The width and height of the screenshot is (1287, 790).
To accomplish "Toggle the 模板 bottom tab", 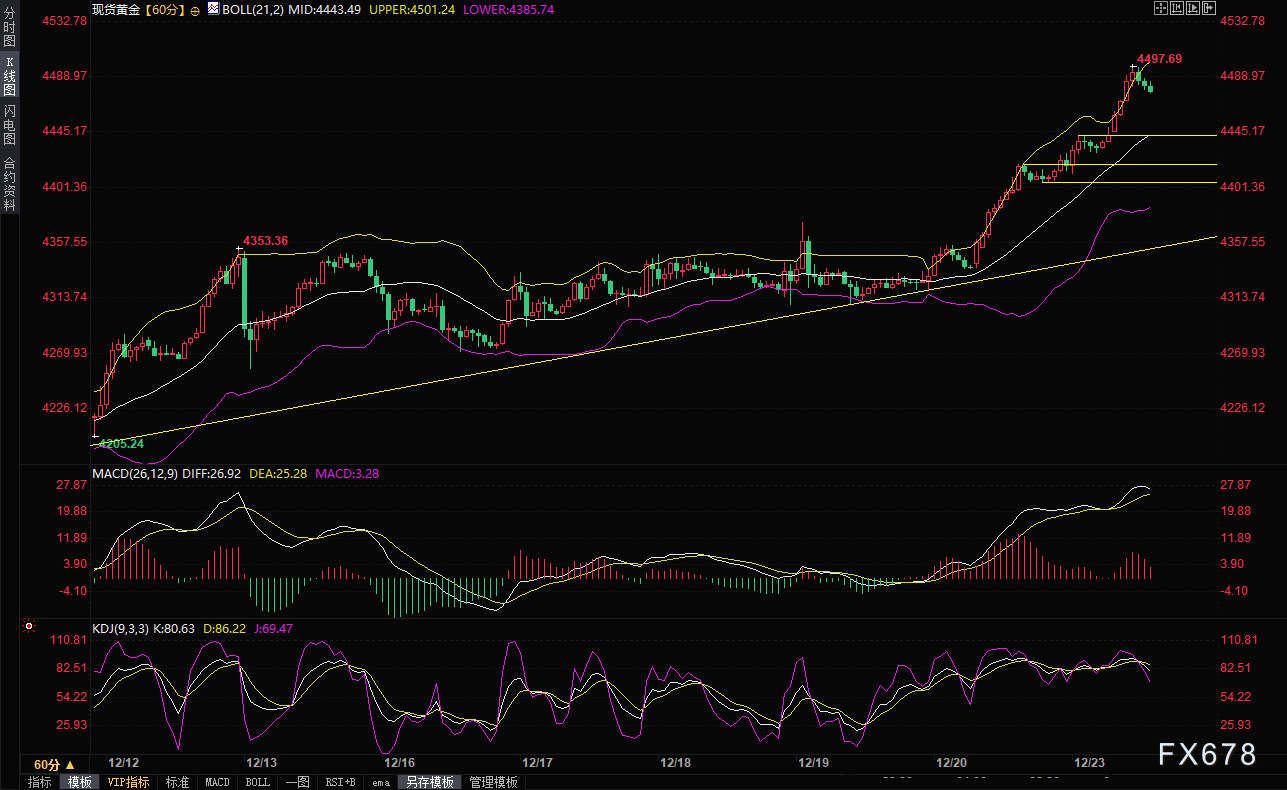I will (80, 782).
